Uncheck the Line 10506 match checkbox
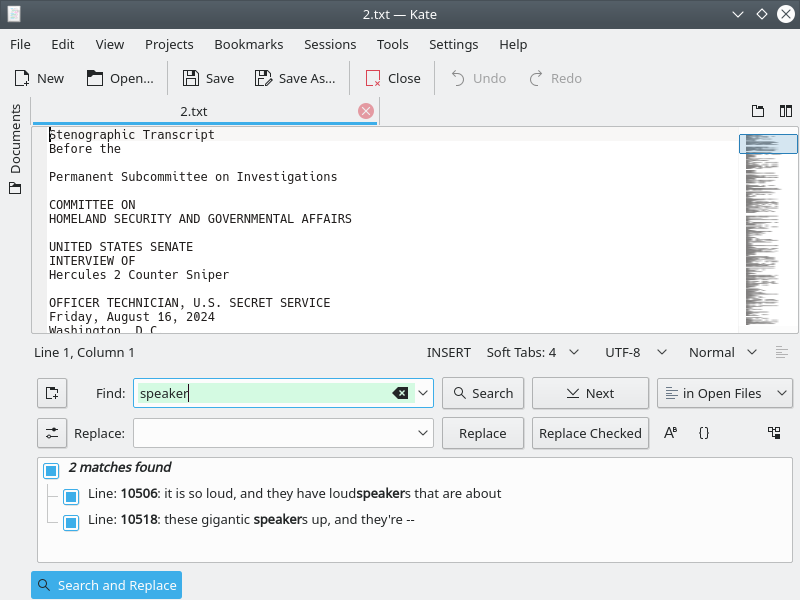Image resolution: width=800 pixels, height=600 pixels. [71, 496]
